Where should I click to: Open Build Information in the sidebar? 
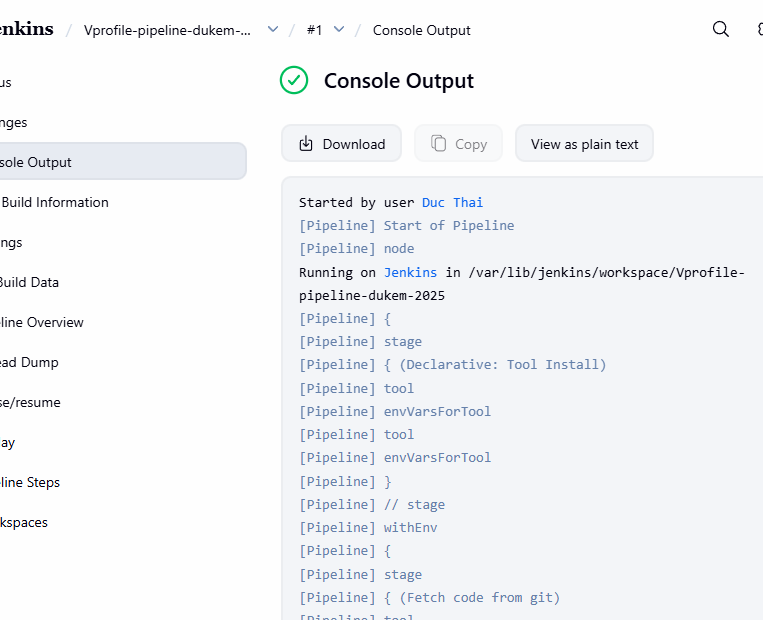(x=55, y=202)
